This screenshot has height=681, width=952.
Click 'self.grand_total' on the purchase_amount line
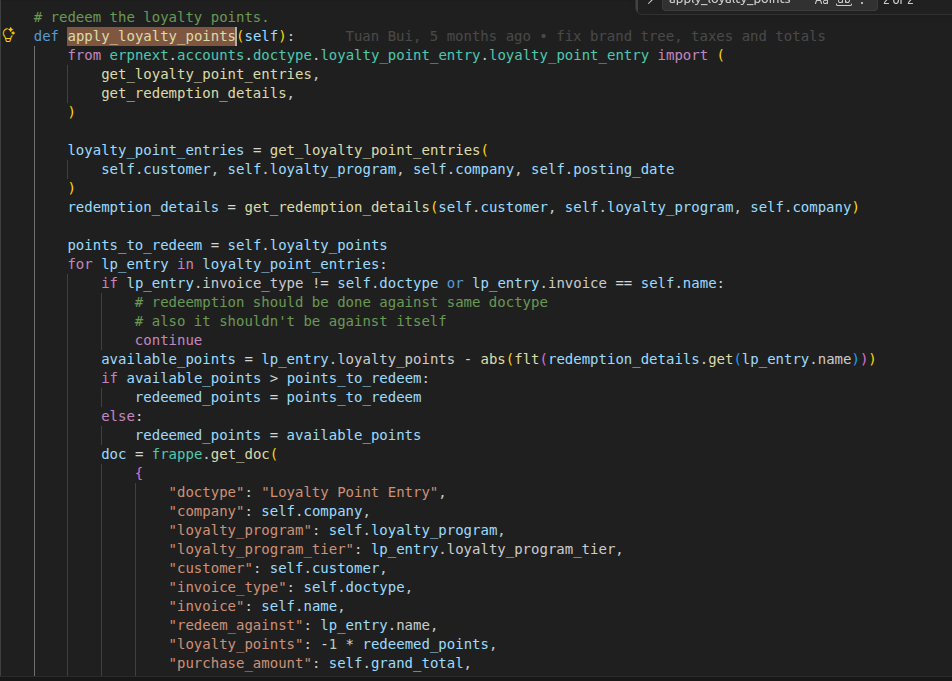396,663
